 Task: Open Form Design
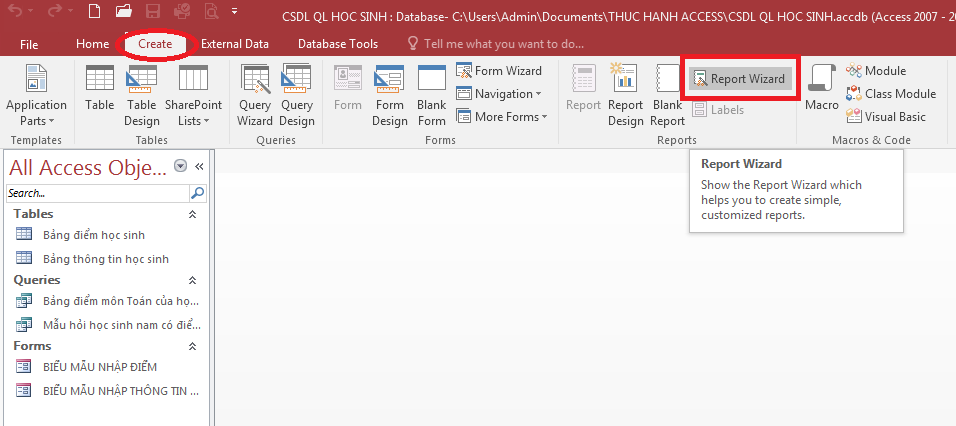coord(389,95)
